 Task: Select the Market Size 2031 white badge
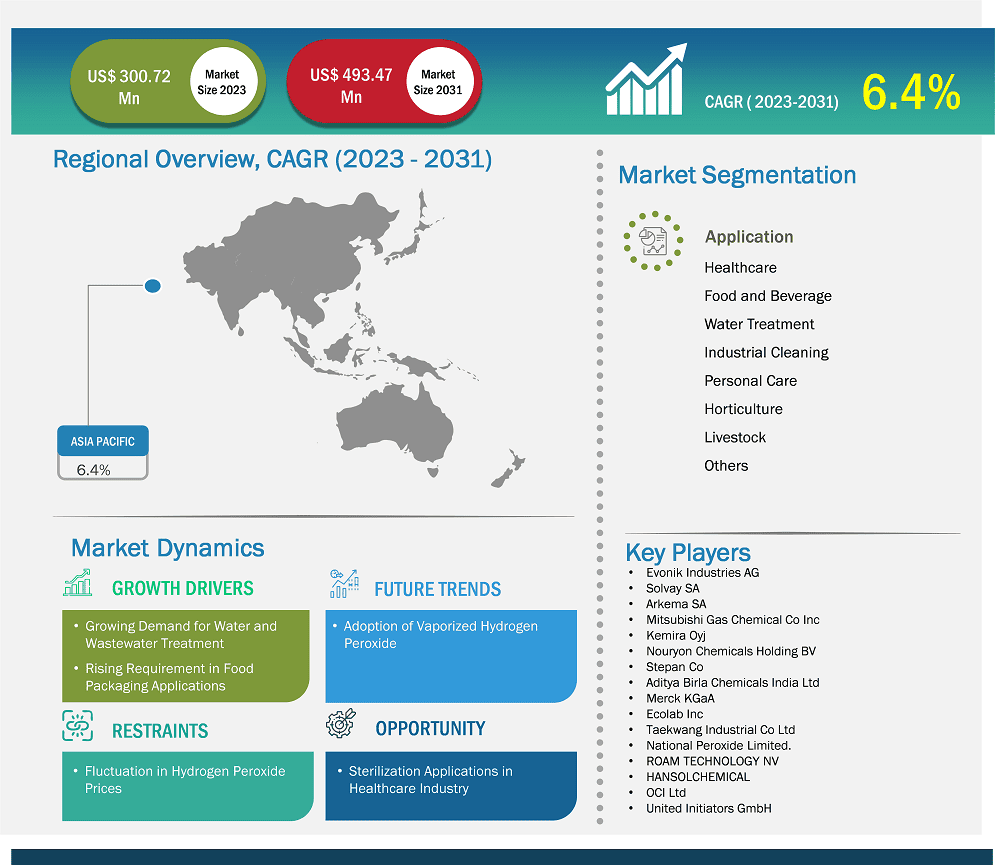tap(438, 82)
